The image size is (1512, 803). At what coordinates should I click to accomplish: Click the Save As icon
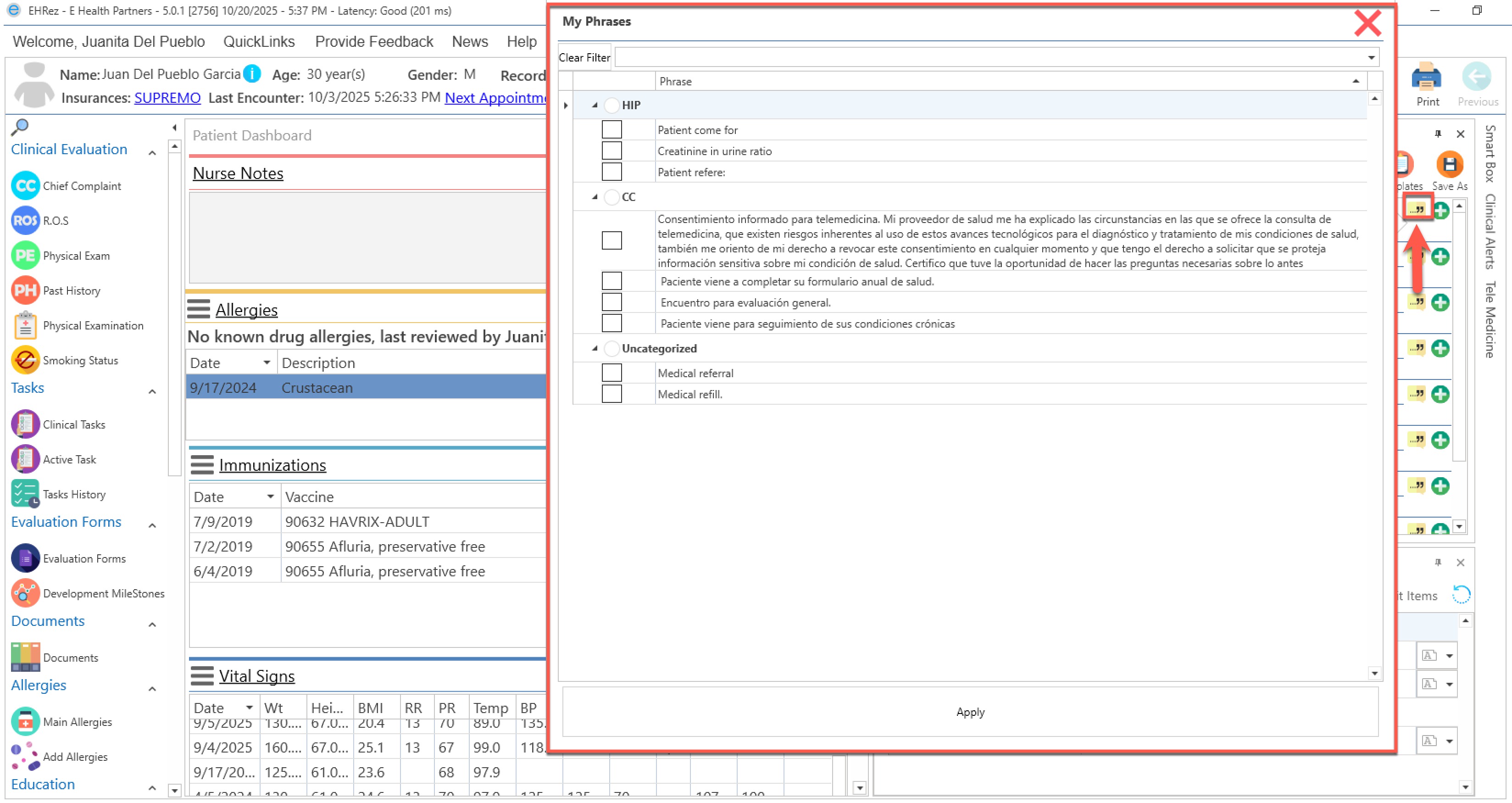pos(1449,165)
